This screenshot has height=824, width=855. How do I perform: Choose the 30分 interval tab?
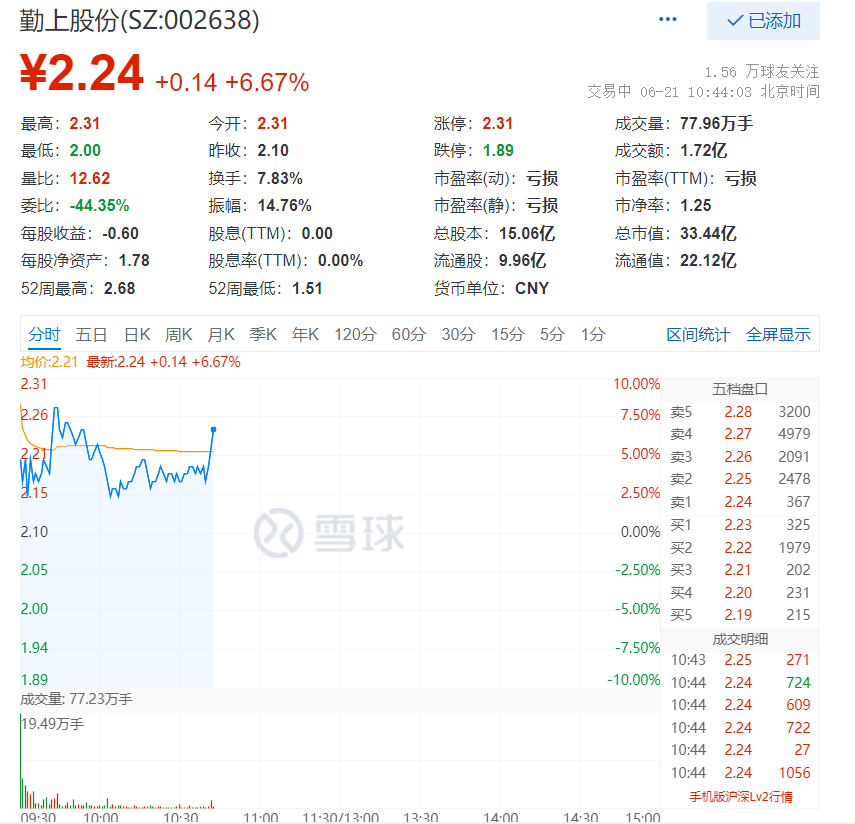(458, 334)
